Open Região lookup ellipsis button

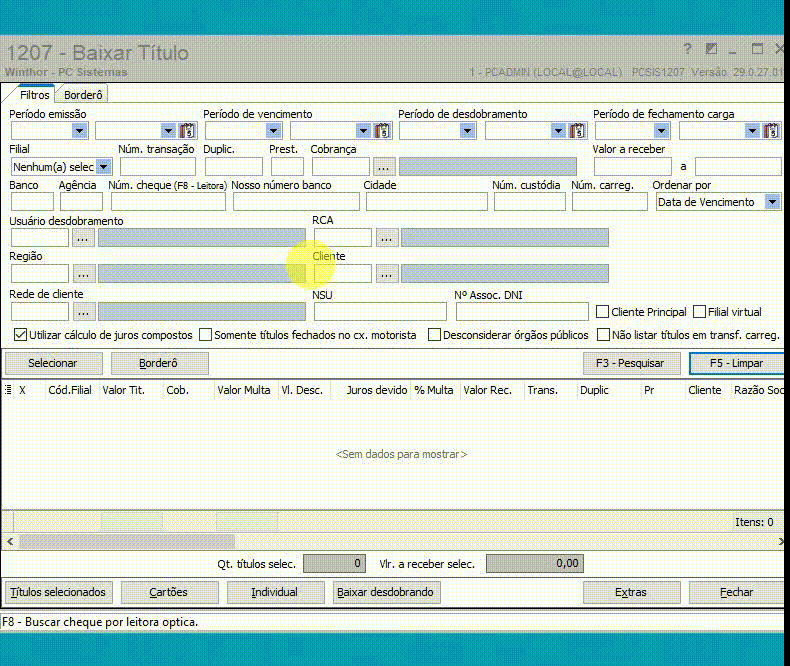click(x=83, y=274)
